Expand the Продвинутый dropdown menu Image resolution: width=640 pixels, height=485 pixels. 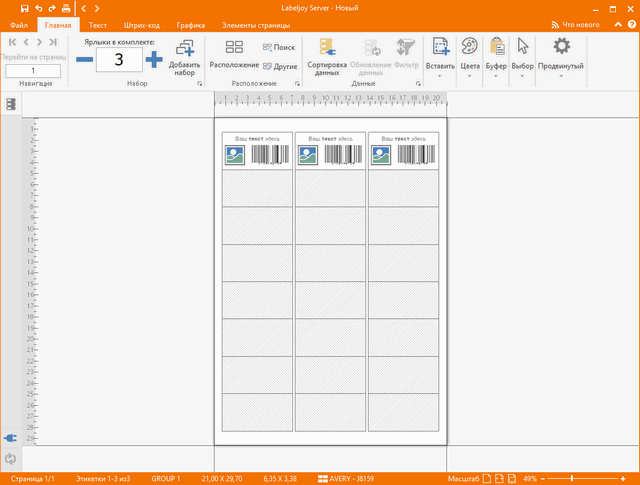tap(562, 76)
